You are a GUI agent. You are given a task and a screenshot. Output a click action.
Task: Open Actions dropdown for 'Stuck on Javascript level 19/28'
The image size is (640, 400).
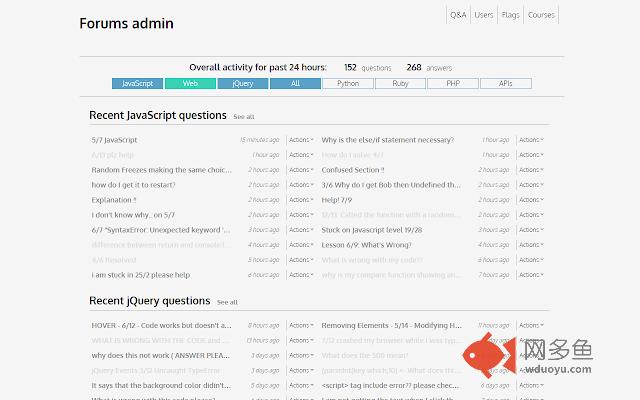pyautogui.click(x=531, y=230)
